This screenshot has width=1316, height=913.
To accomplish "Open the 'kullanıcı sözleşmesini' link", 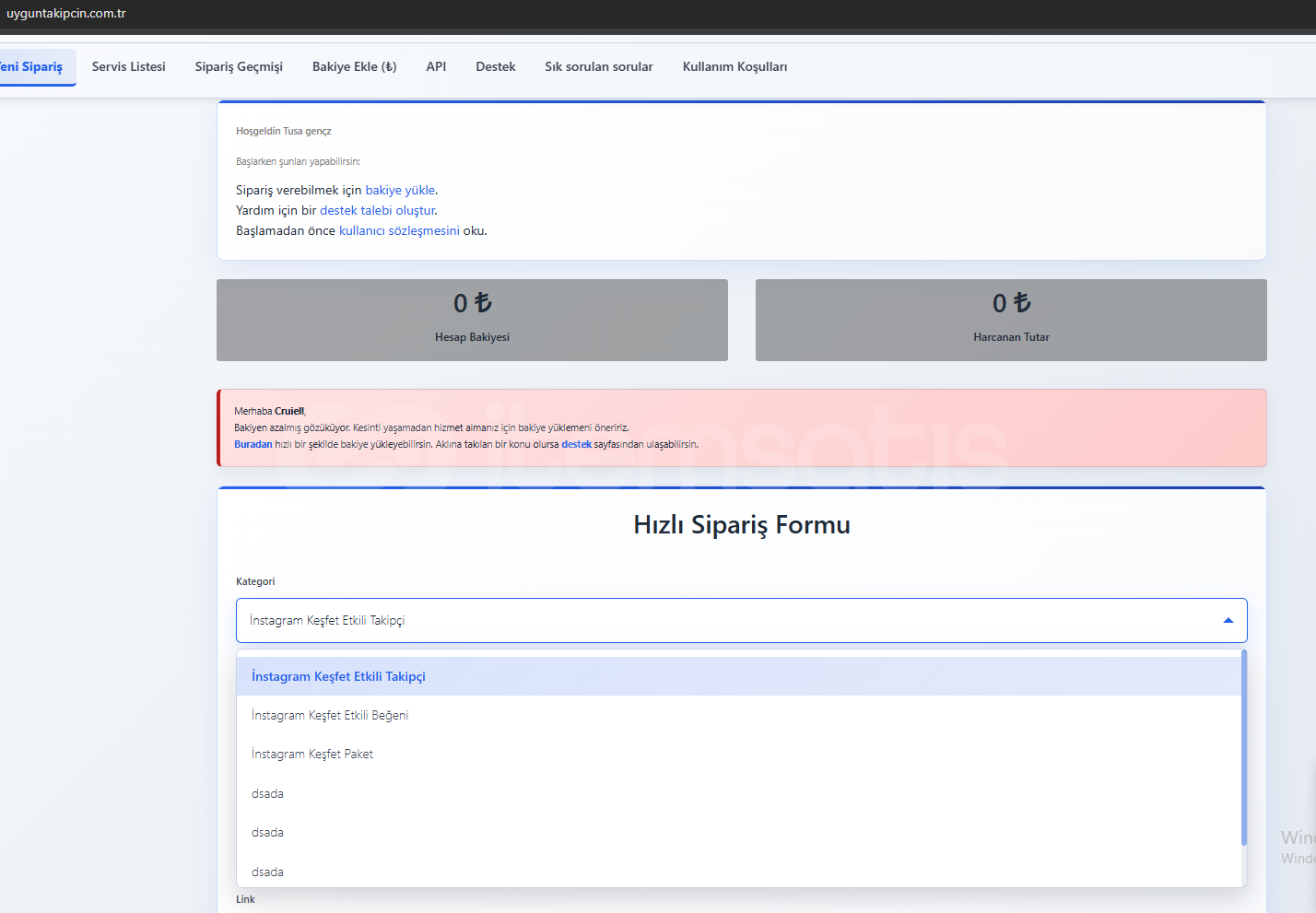I will coord(399,231).
